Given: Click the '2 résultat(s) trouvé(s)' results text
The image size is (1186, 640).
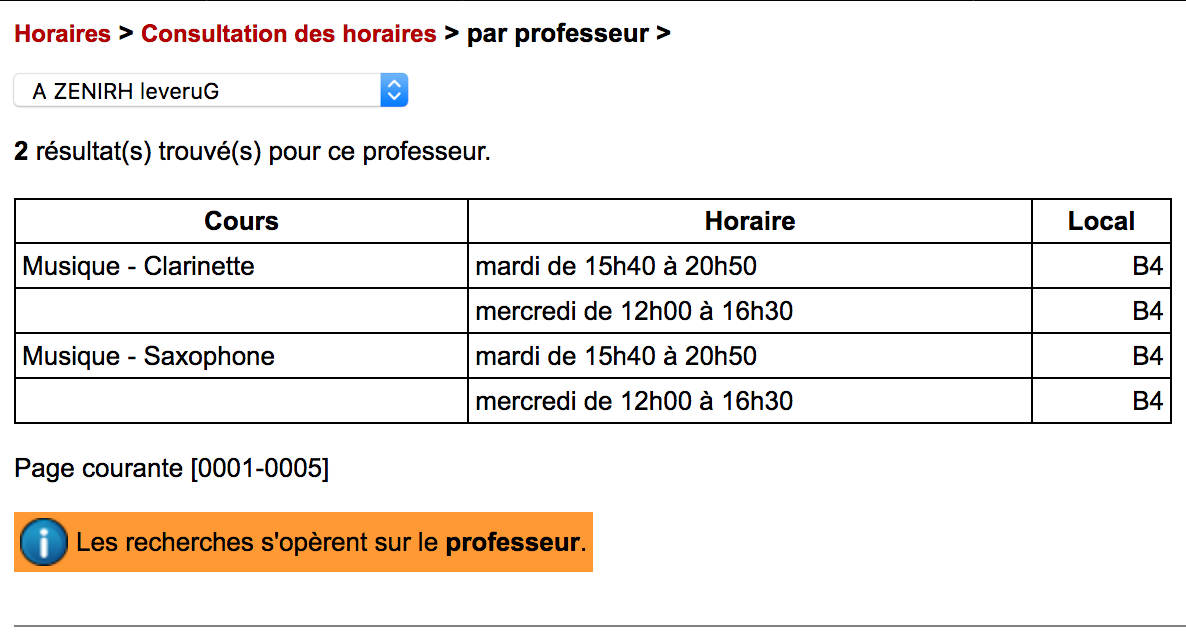Looking at the screenshot, I should [x=252, y=152].
